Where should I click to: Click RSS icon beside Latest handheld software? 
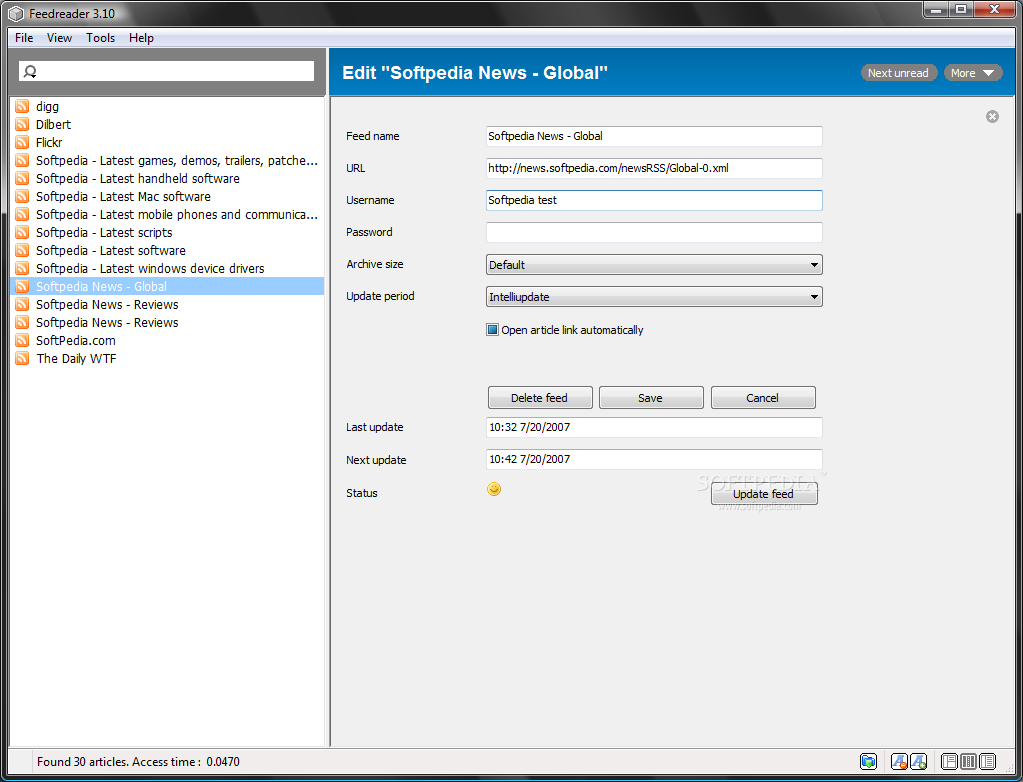[x=22, y=178]
